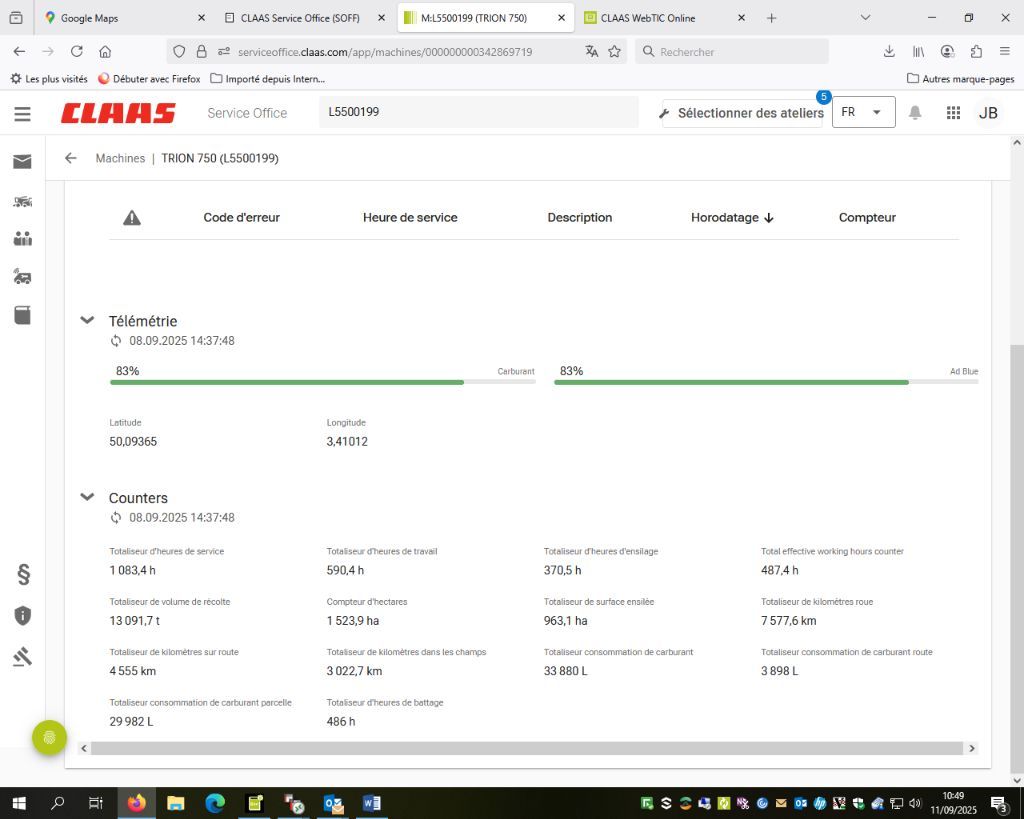Open the hamburger navigation menu

click(22, 113)
